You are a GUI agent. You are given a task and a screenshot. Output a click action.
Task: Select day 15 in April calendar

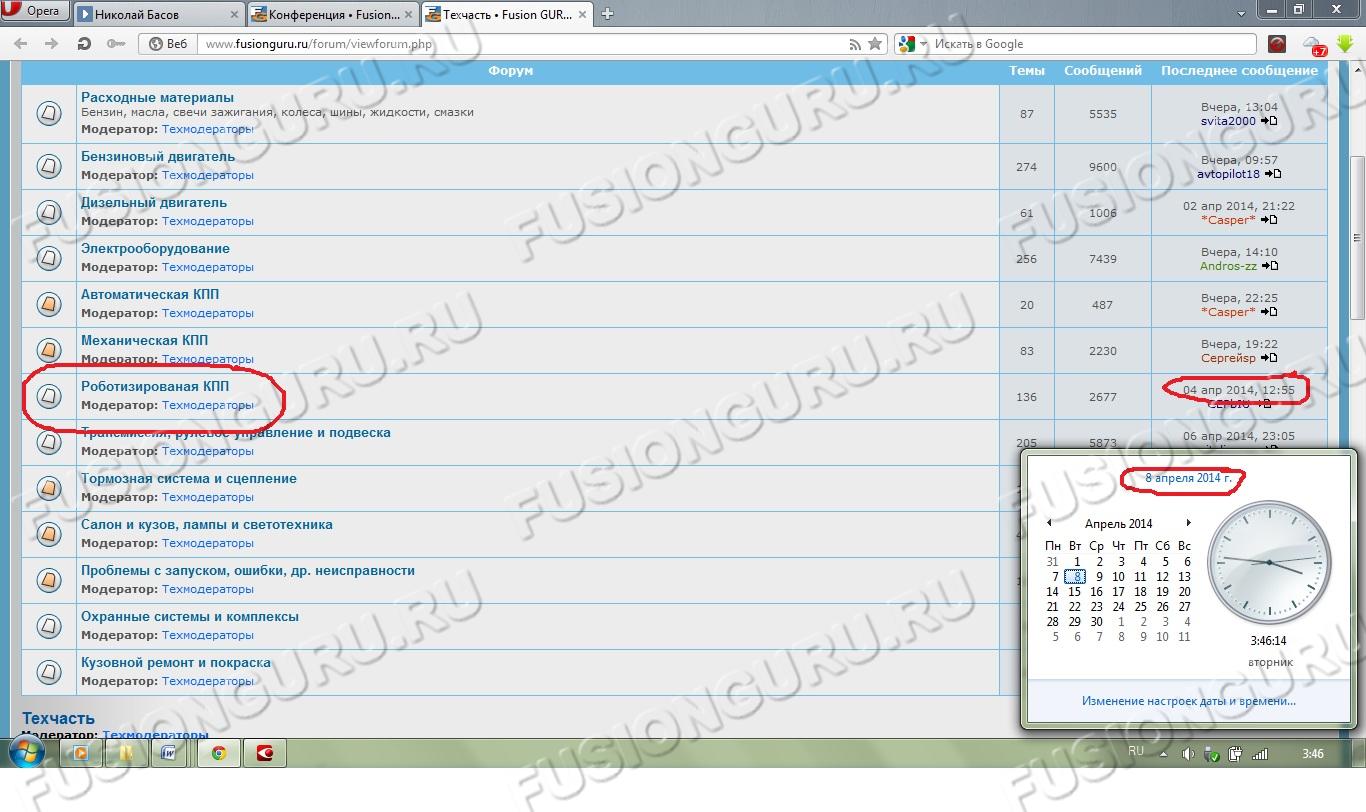[x=1075, y=591]
